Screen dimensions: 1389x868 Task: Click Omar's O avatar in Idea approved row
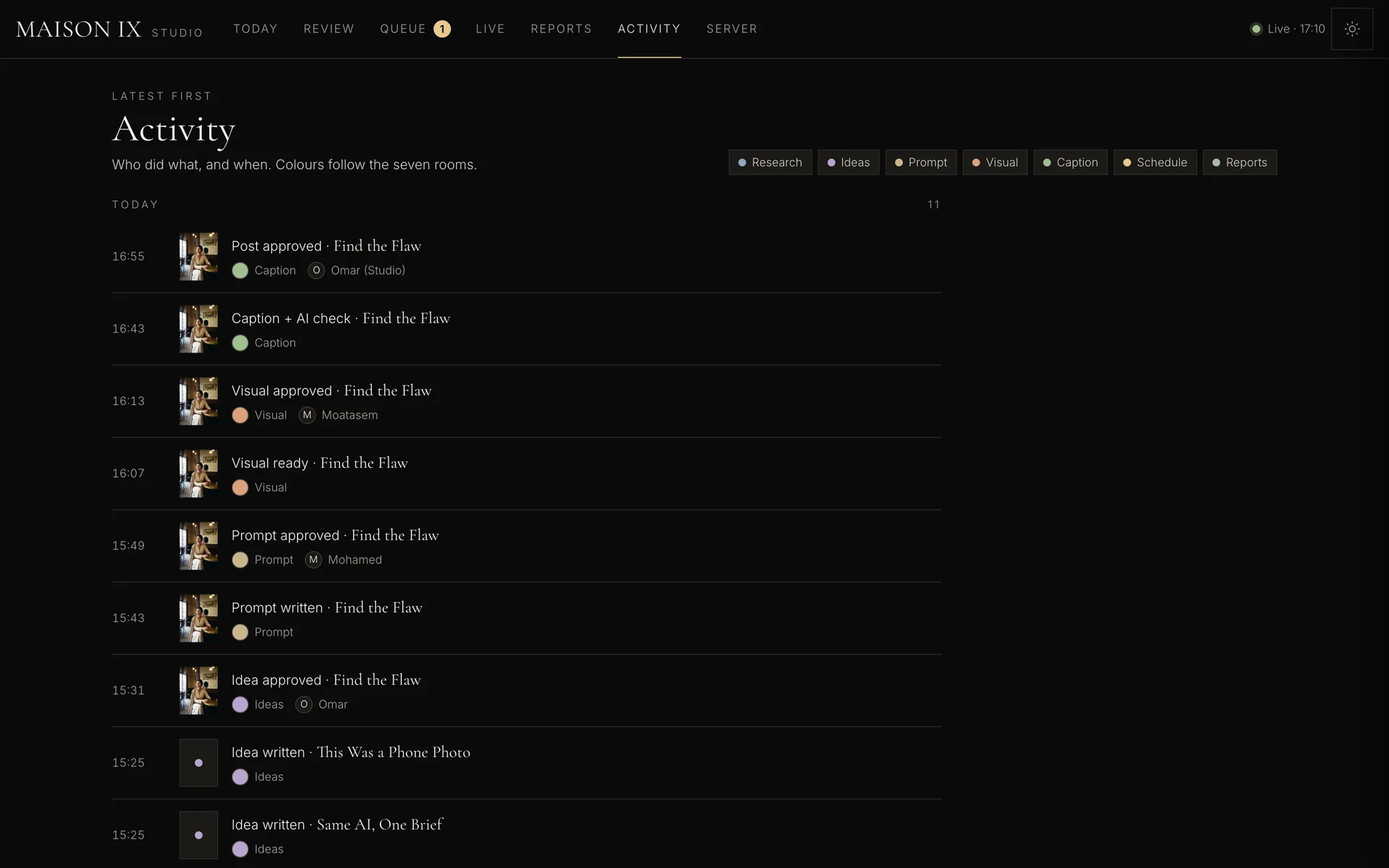[x=304, y=705]
